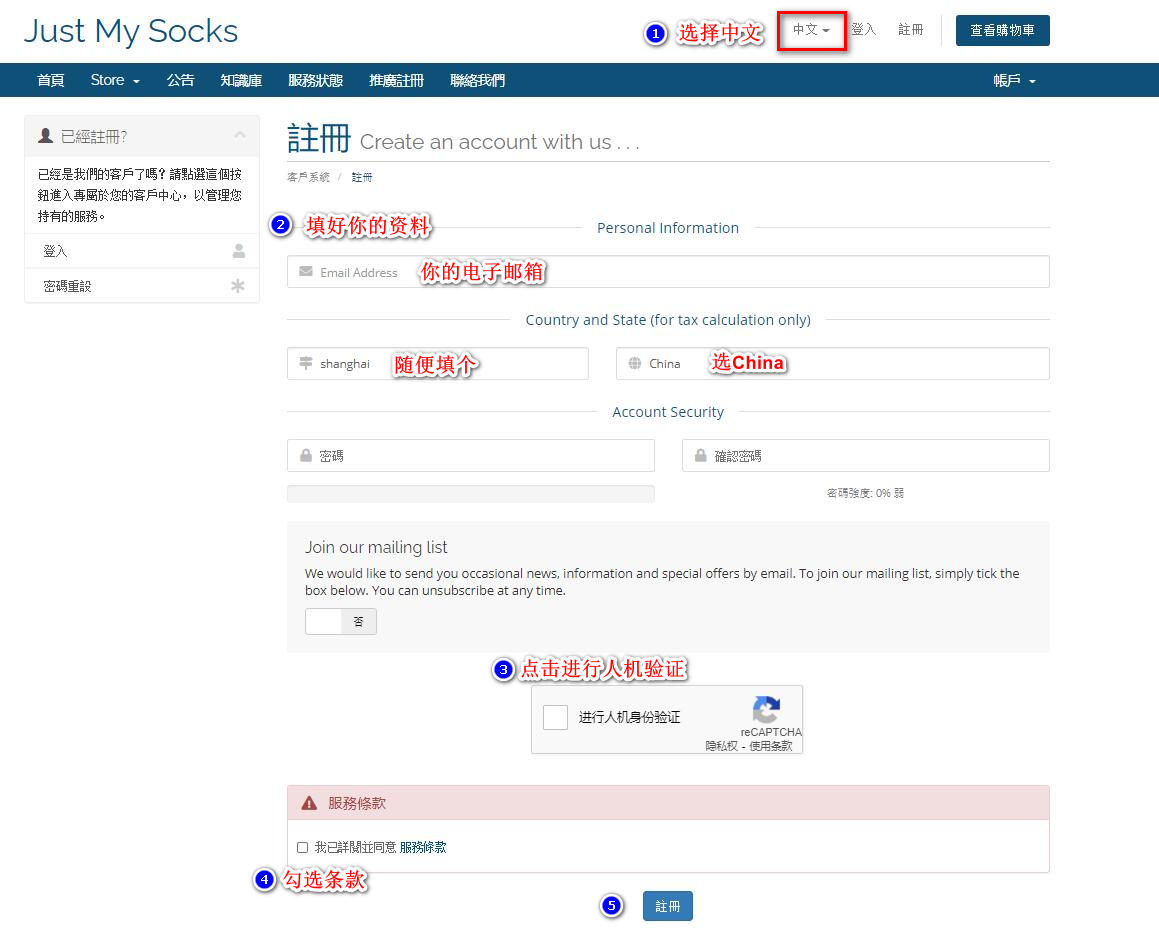Screen dimensions: 1159x931
Task: Click the Join our mailing list heading
Action: click(x=376, y=548)
